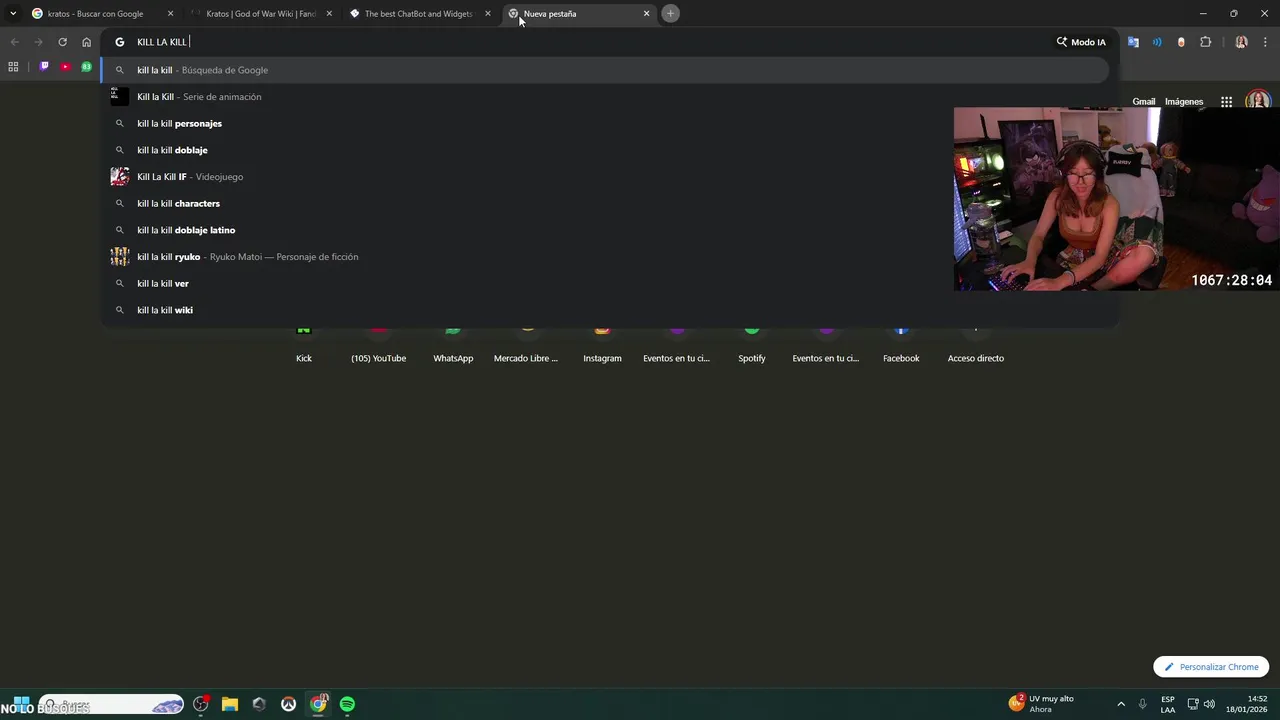Close the ChatBot and Widgets tab
The height and width of the screenshot is (720, 1280).
488,14
